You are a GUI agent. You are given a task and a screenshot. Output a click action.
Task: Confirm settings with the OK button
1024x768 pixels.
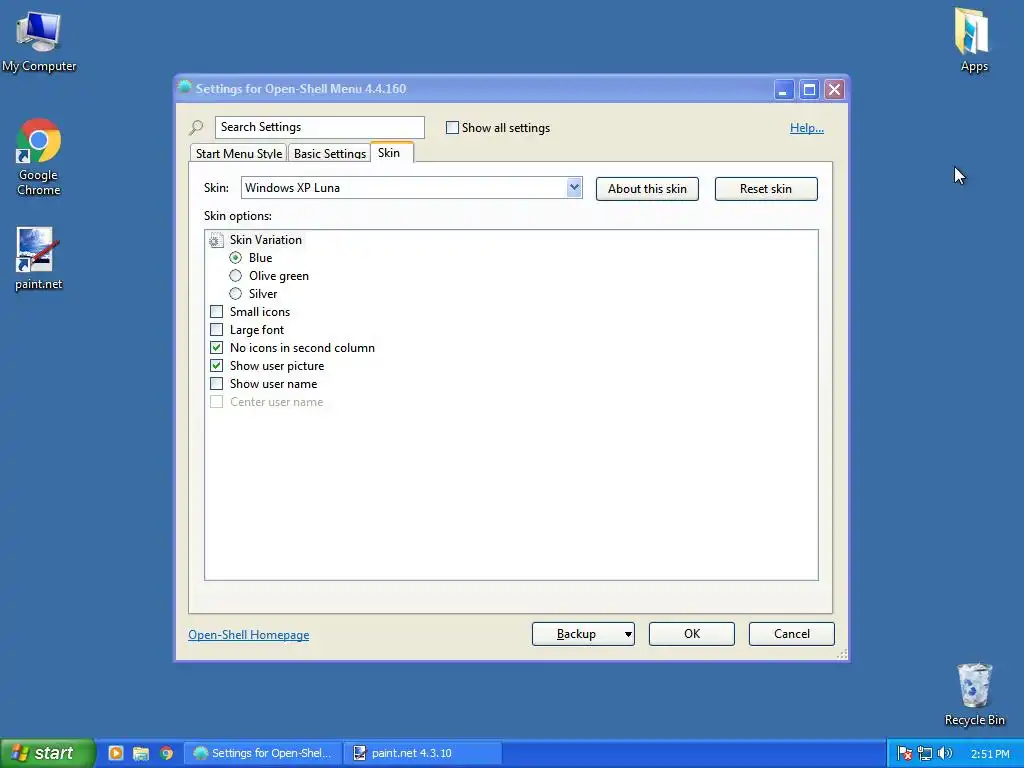(x=692, y=633)
